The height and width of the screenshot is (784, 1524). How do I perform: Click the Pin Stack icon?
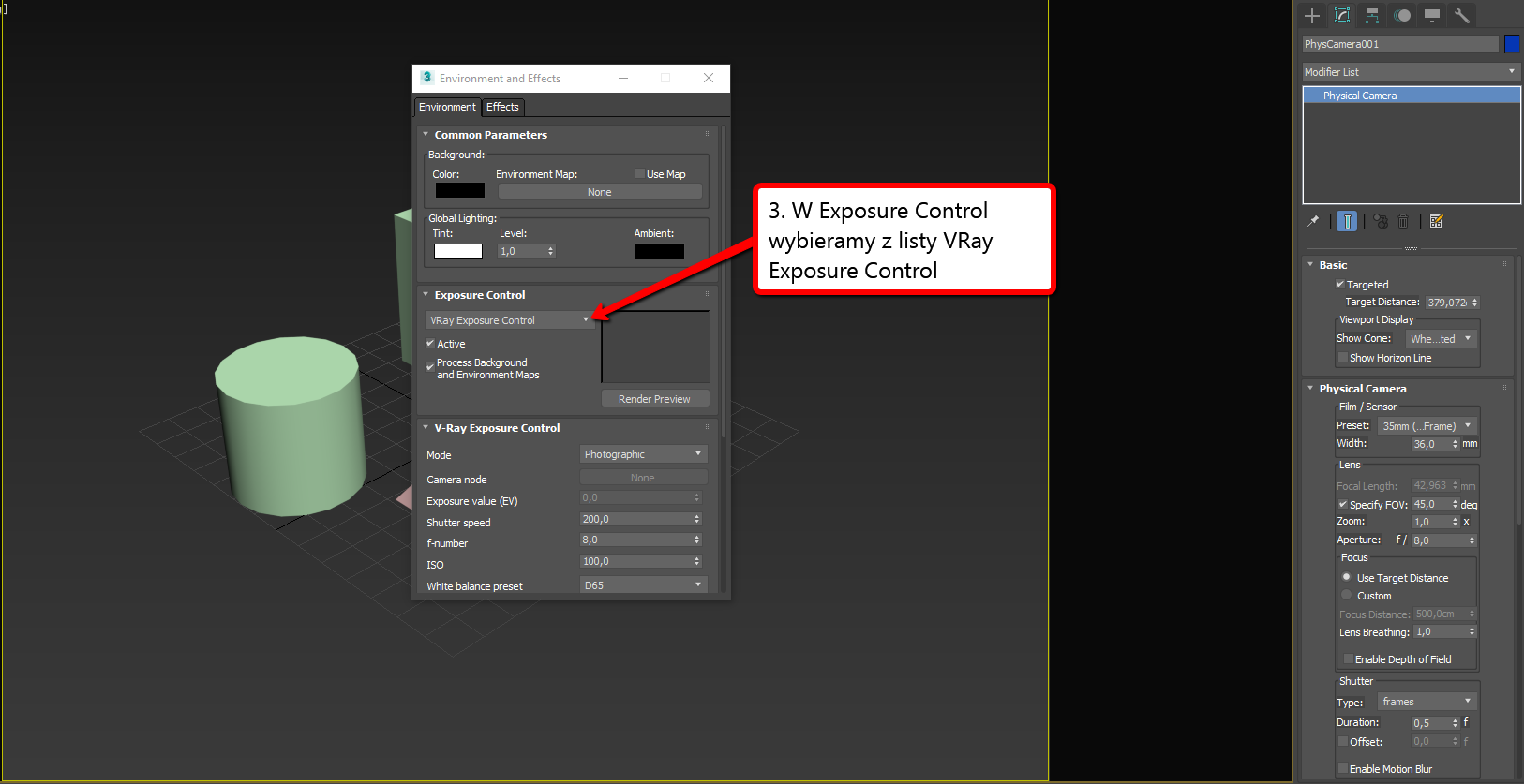pyautogui.click(x=1313, y=222)
